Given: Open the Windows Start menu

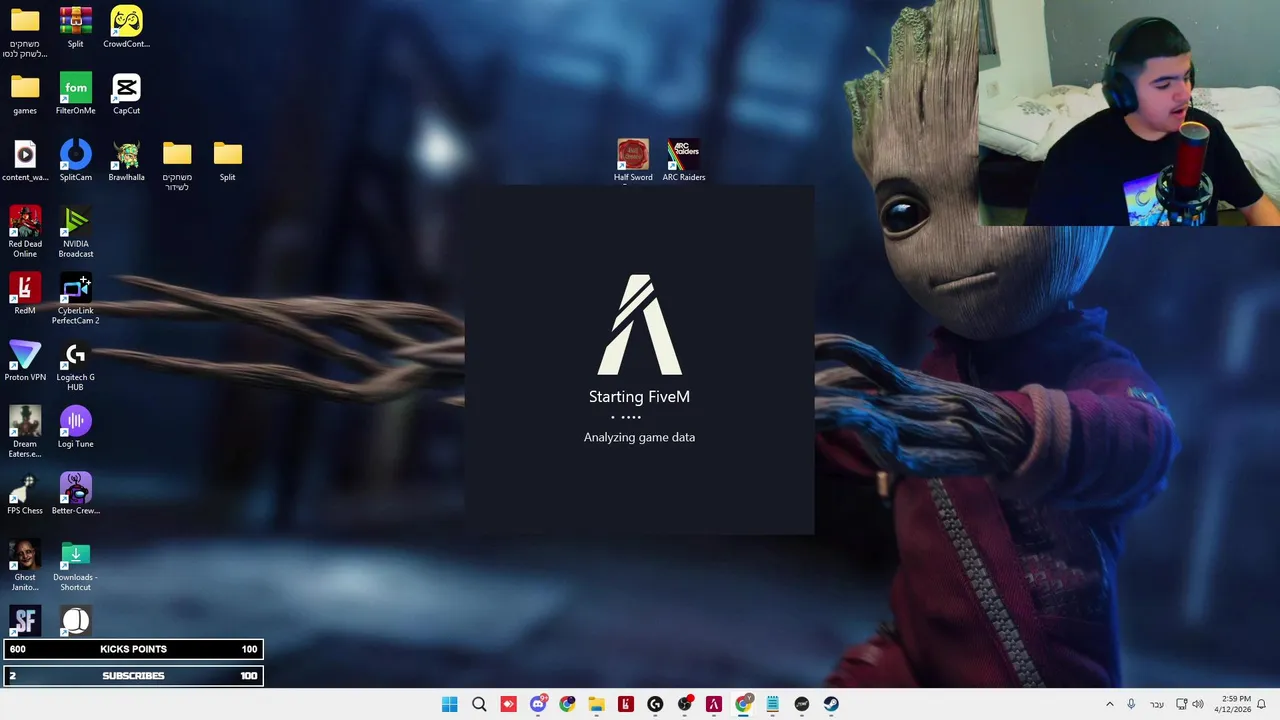Looking at the screenshot, I should point(450,704).
